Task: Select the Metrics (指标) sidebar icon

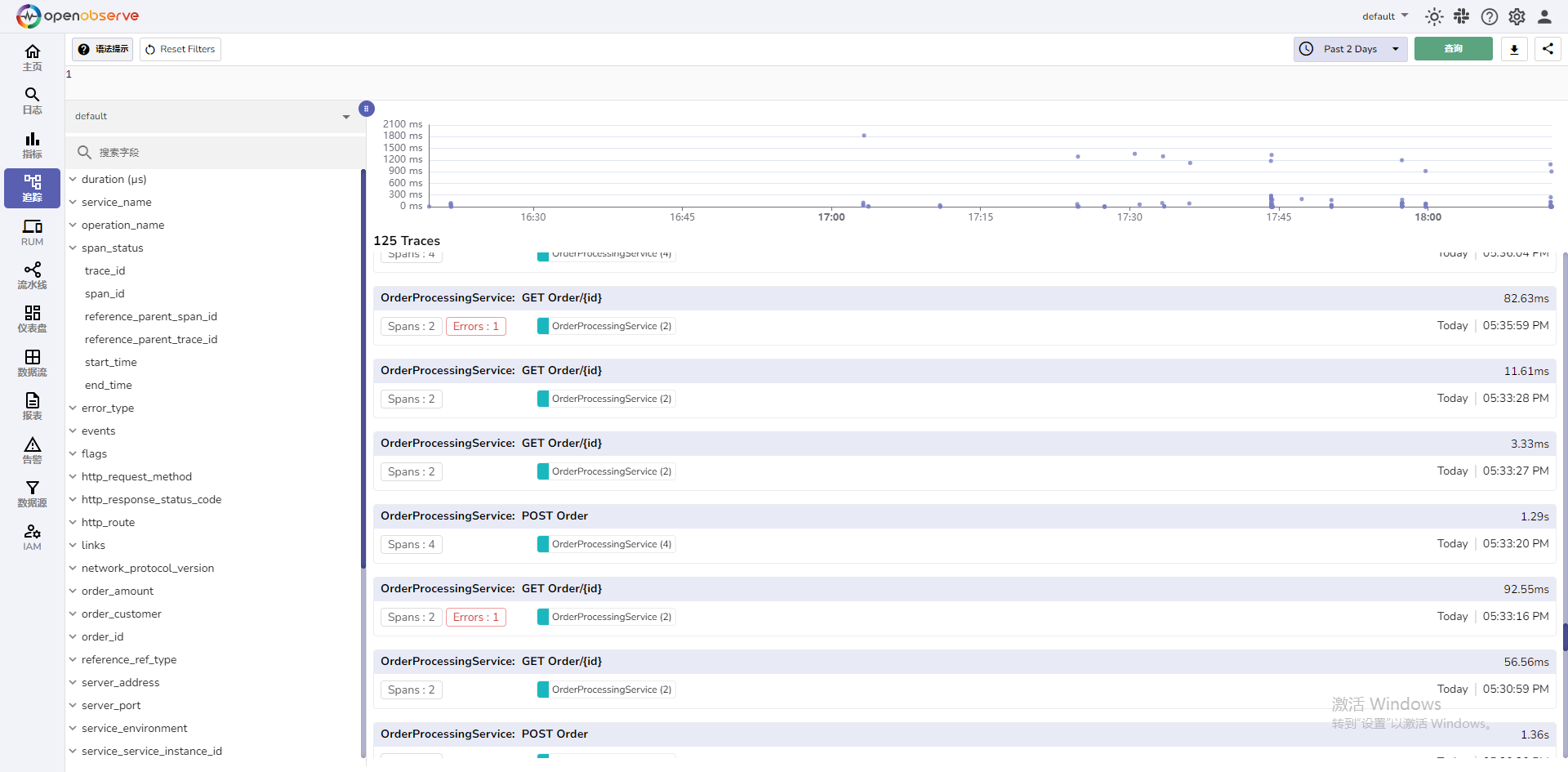Action: (x=32, y=145)
